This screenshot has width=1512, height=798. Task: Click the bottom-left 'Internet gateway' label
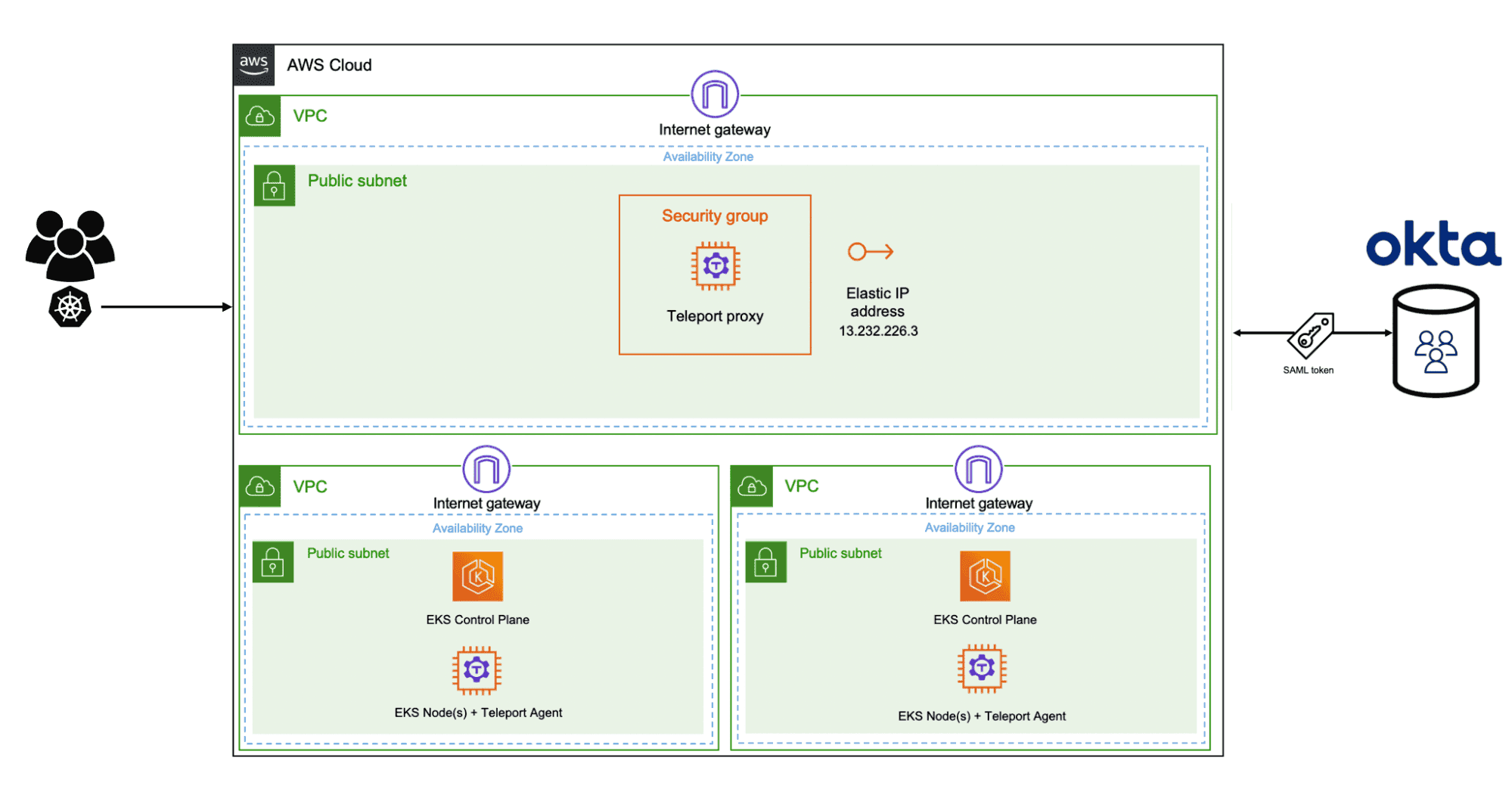click(x=486, y=504)
